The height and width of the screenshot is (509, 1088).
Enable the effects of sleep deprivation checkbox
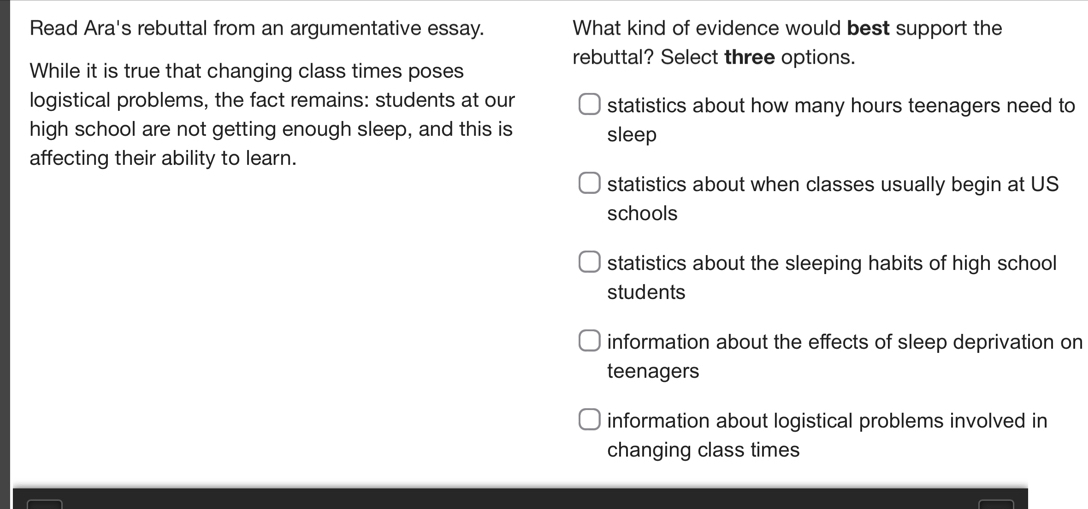[589, 342]
